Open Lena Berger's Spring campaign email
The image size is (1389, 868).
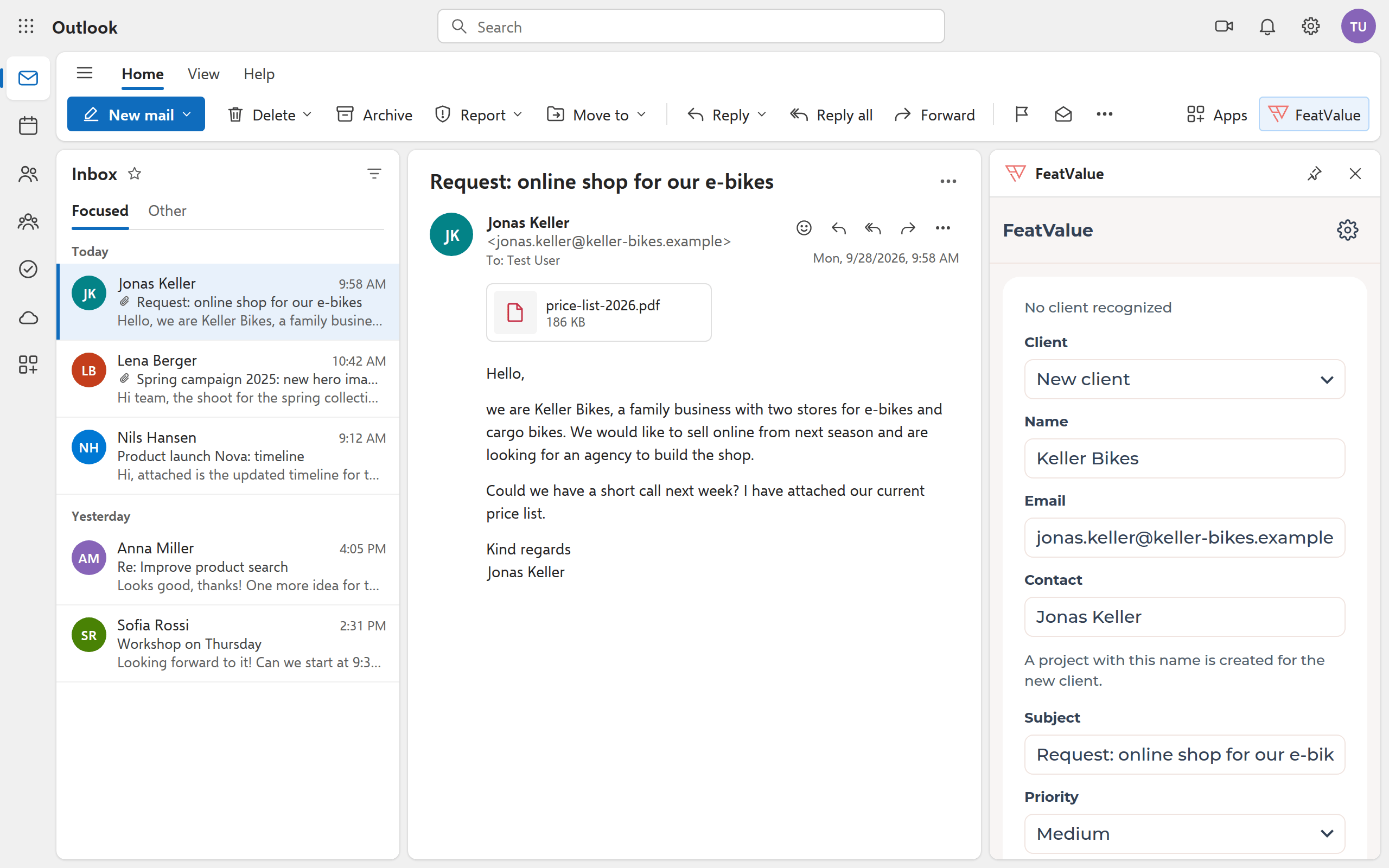point(228,379)
